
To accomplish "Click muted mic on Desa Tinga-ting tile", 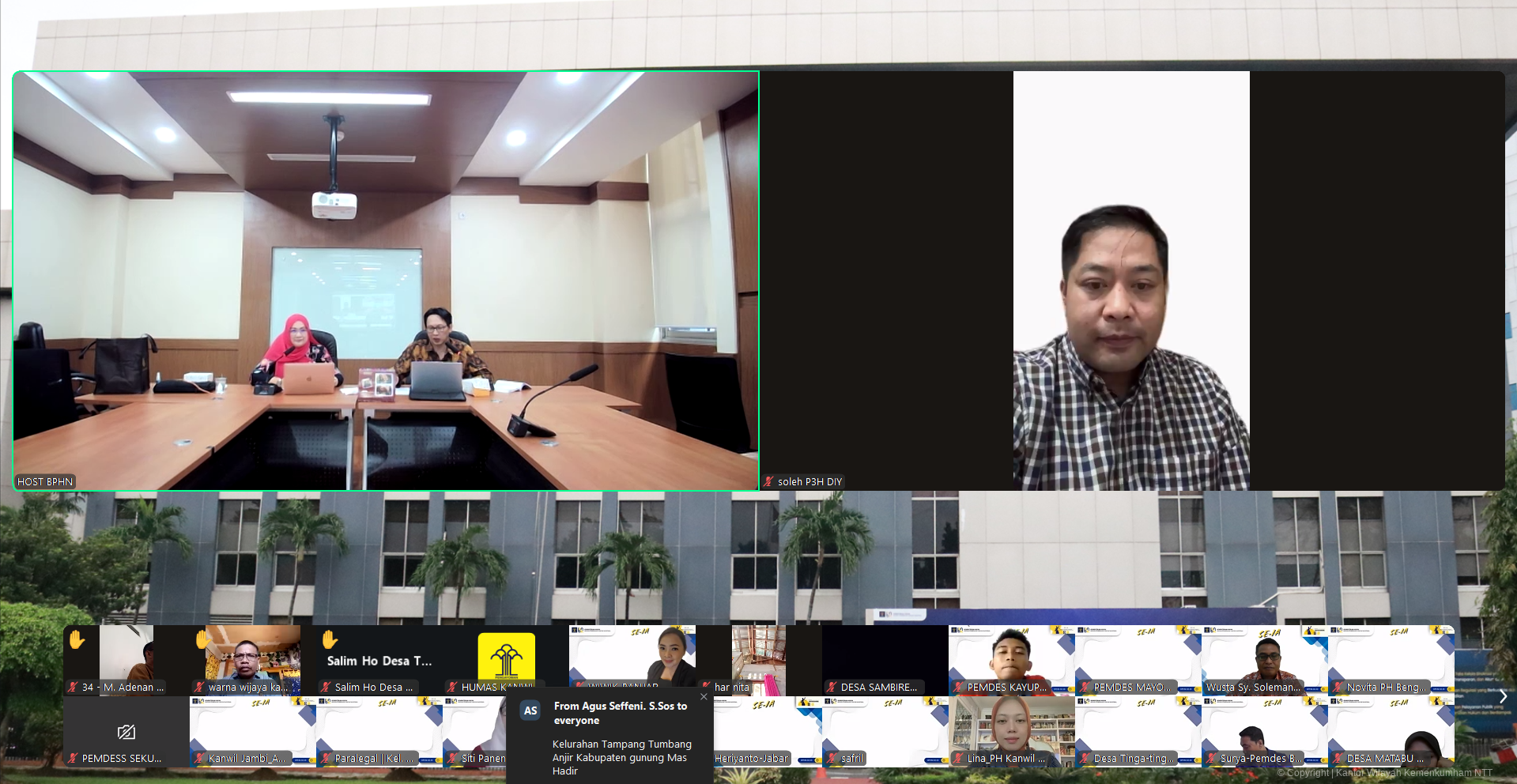I will point(1085,758).
